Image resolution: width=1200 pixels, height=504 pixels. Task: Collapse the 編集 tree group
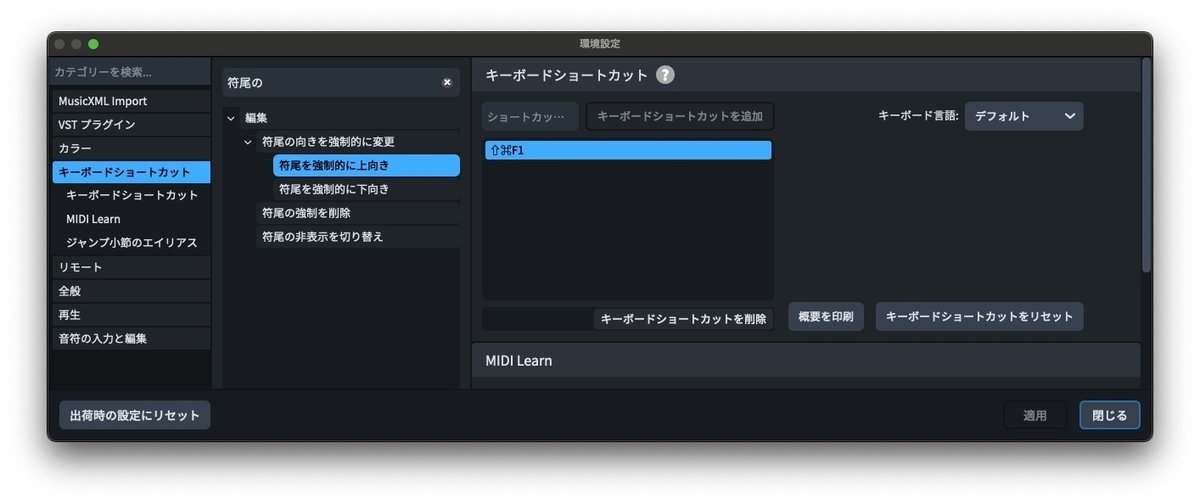click(231, 118)
